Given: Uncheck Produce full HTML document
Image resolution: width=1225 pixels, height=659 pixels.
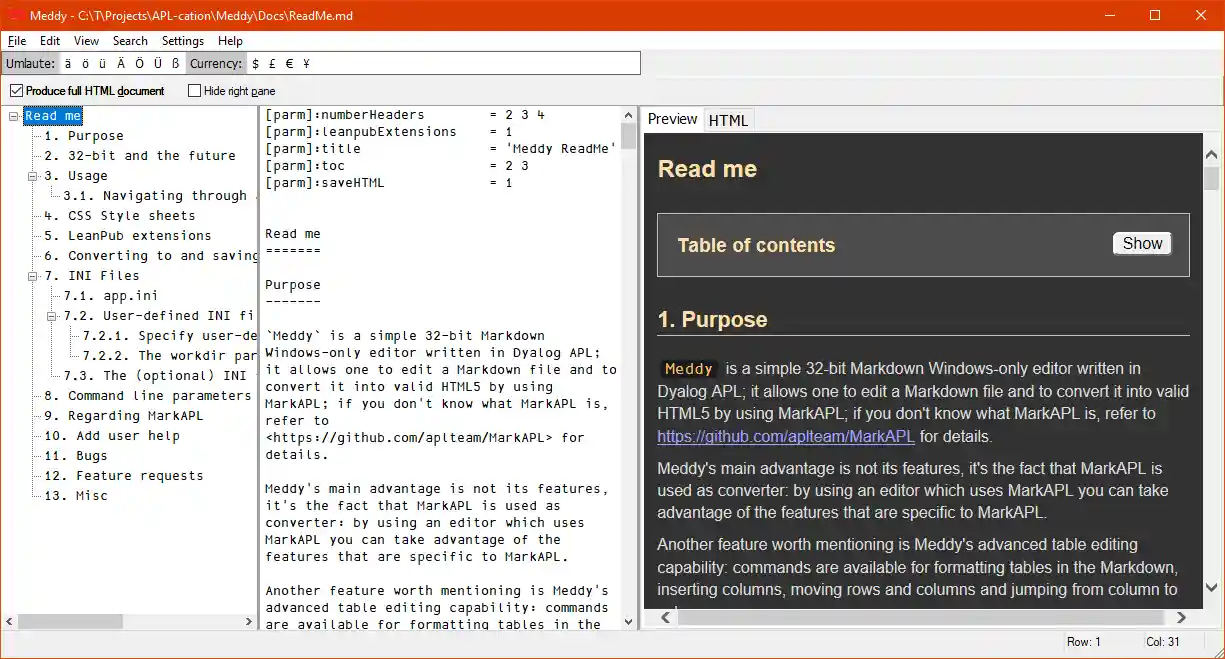Looking at the screenshot, I should point(16,91).
